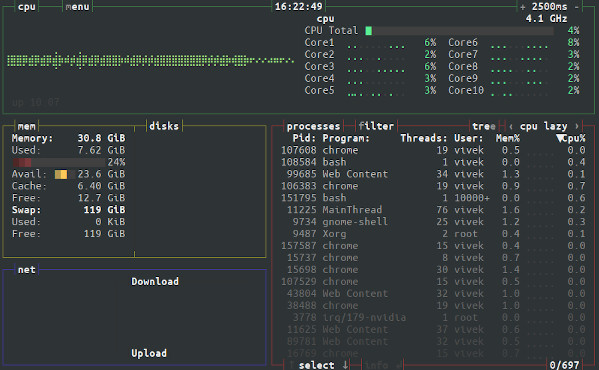The height and width of the screenshot is (370, 599).
Task: Click the Memory: 30.8 GiB total line
Action: 68,138
